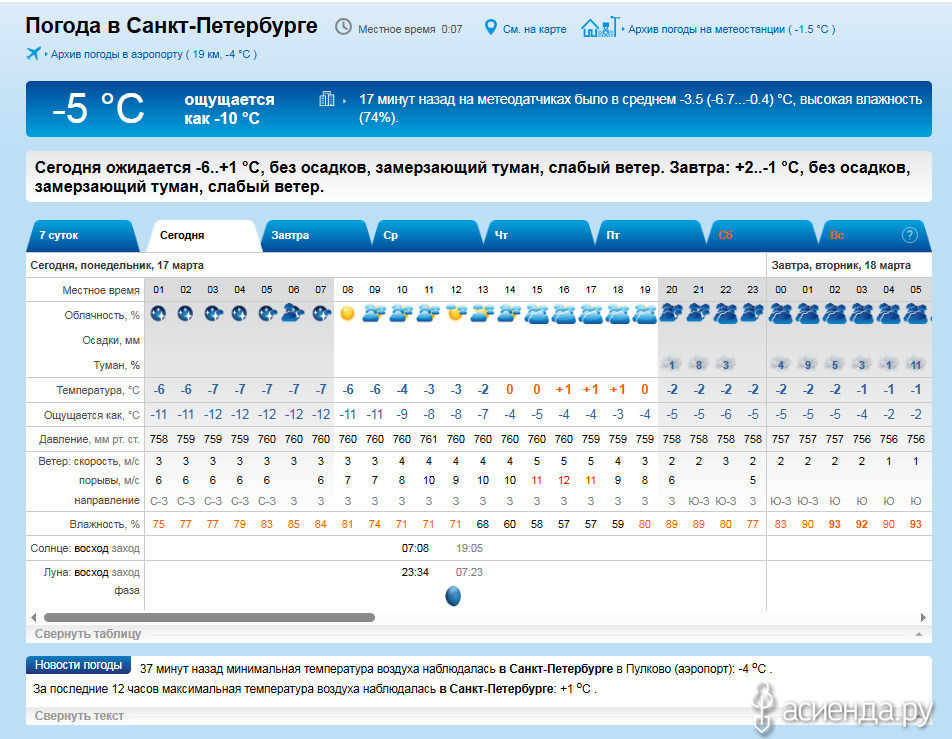
Task: Click 'Сегодня, понедельник, 17 марта' header
Action: coord(117,265)
